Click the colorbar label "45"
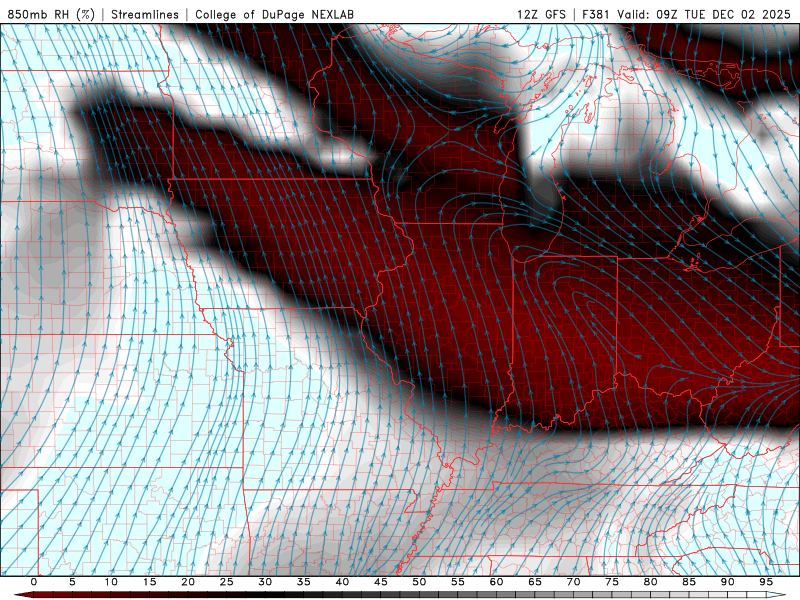Image resolution: width=800 pixels, height=600 pixels. click(381, 582)
